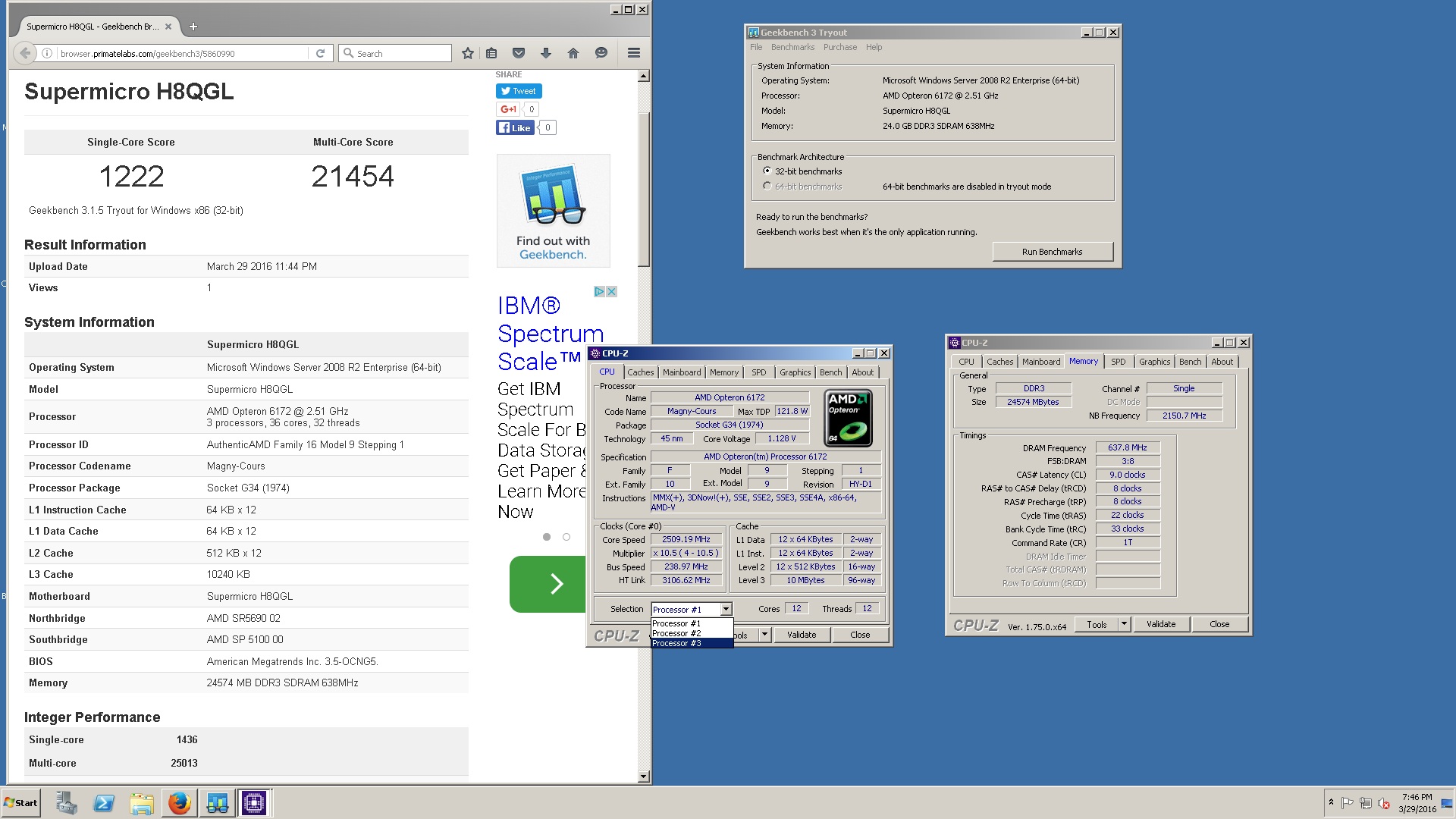
Task: Choose Processor #2 from dropdown list
Action: 692,633
